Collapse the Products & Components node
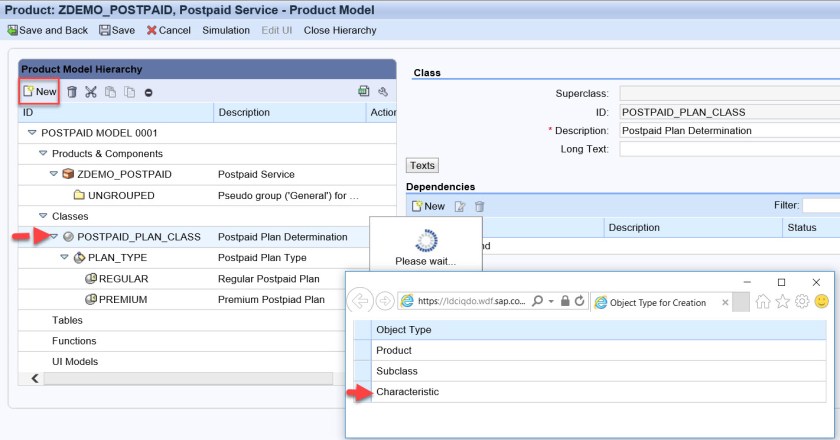Screen dimensions: 840x440 (43, 154)
